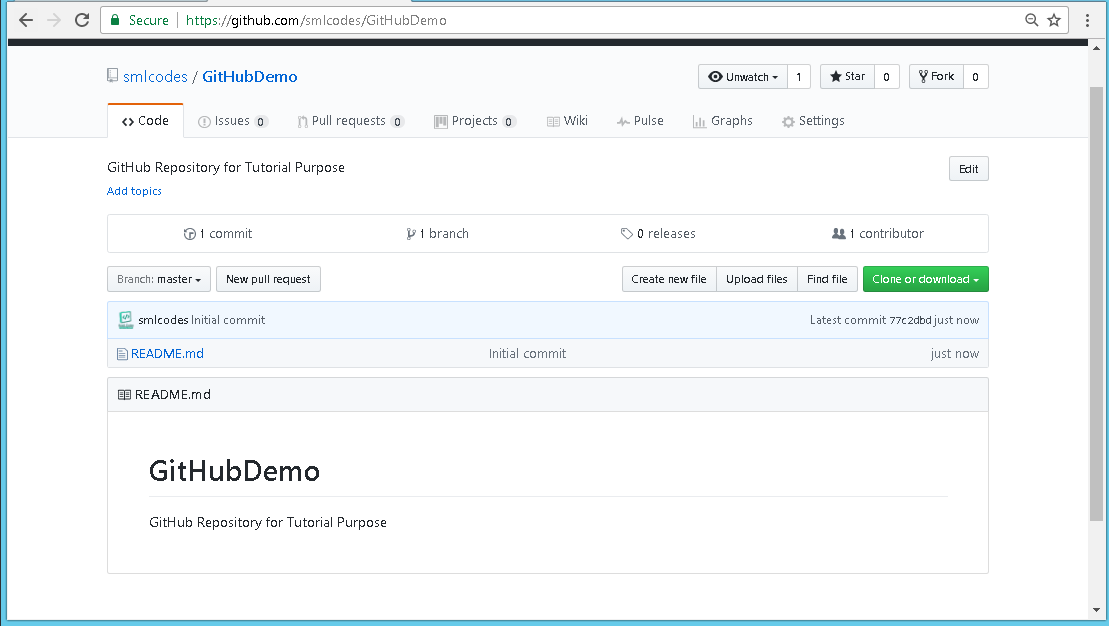1109x626 pixels.
Task: Expand the Clone or download menu
Action: pyautogui.click(x=925, y=280)
